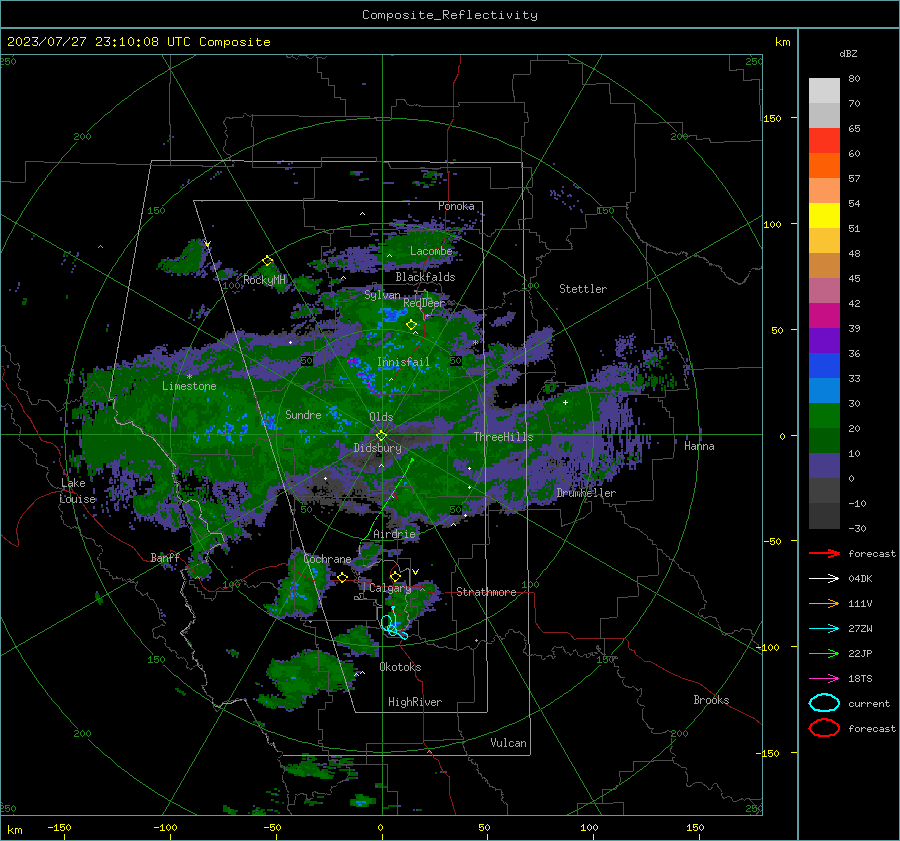900x841 pixels.
Task: Click the Hanna town label
Action: (699, 446)
